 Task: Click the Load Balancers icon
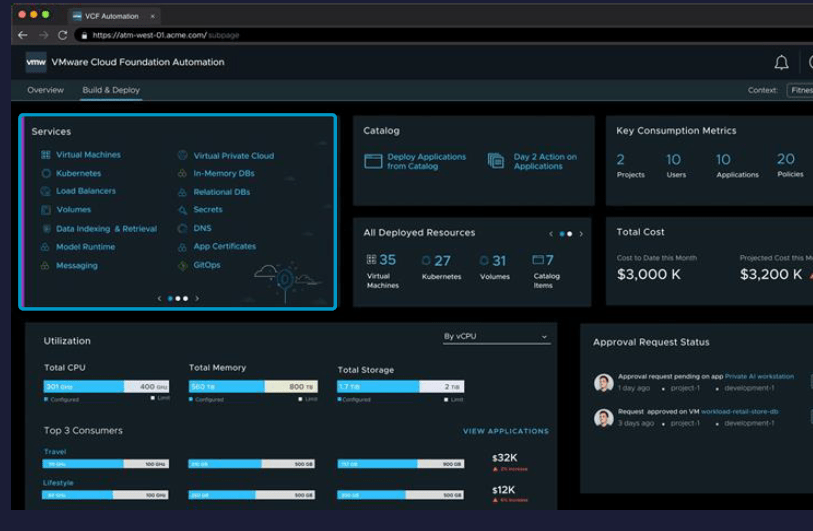pos(46,191)
